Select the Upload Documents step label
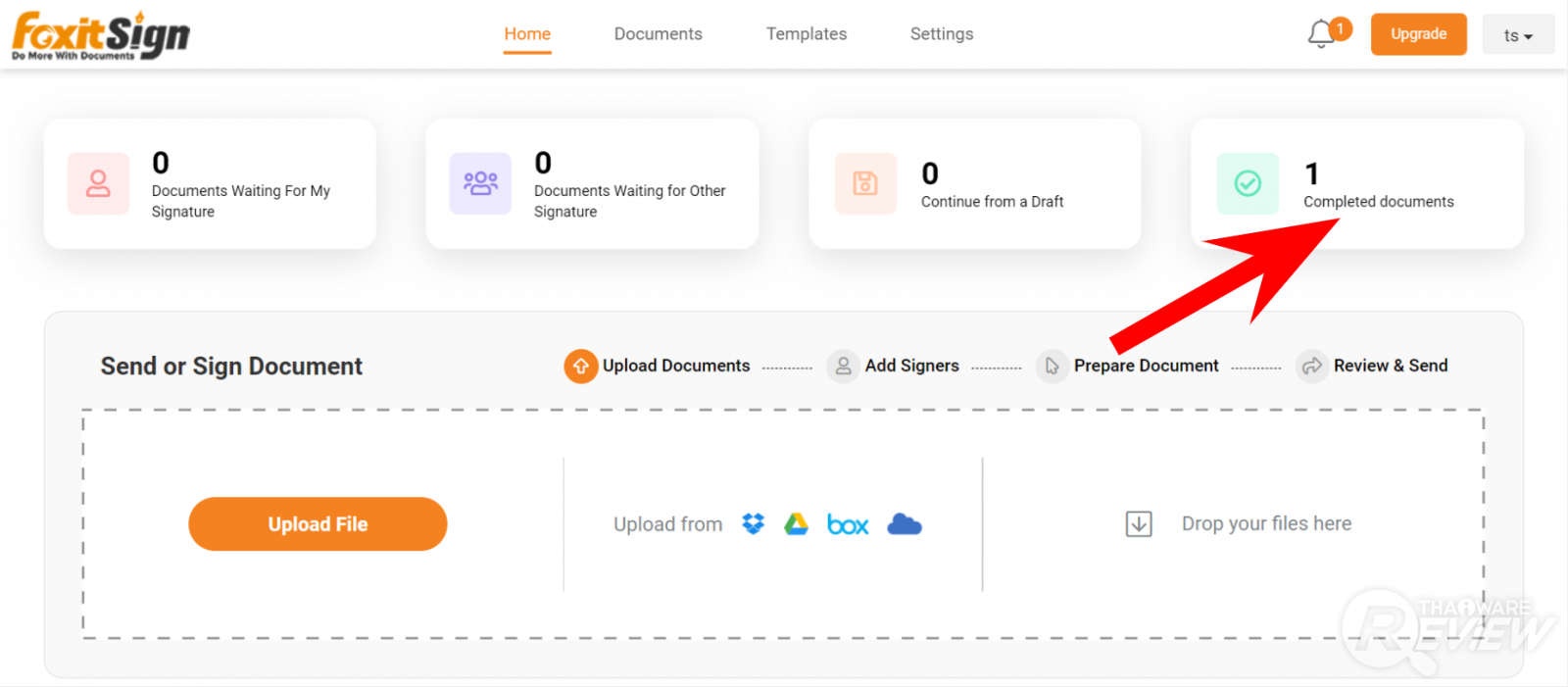The width and height of the screenshot is (1568, 687). (x=676, y=366)
